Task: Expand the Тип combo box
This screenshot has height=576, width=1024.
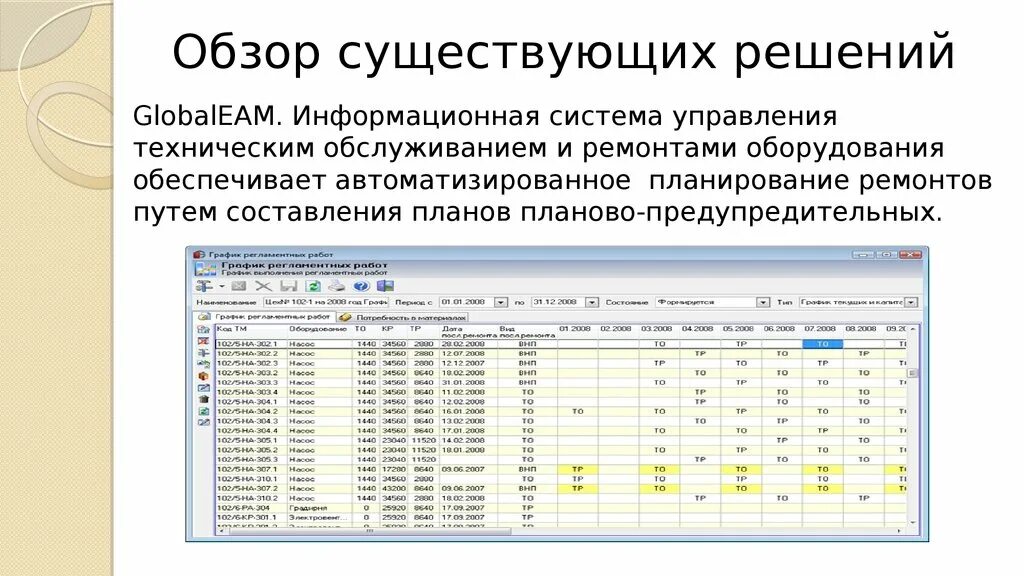Action: point(912,302)
